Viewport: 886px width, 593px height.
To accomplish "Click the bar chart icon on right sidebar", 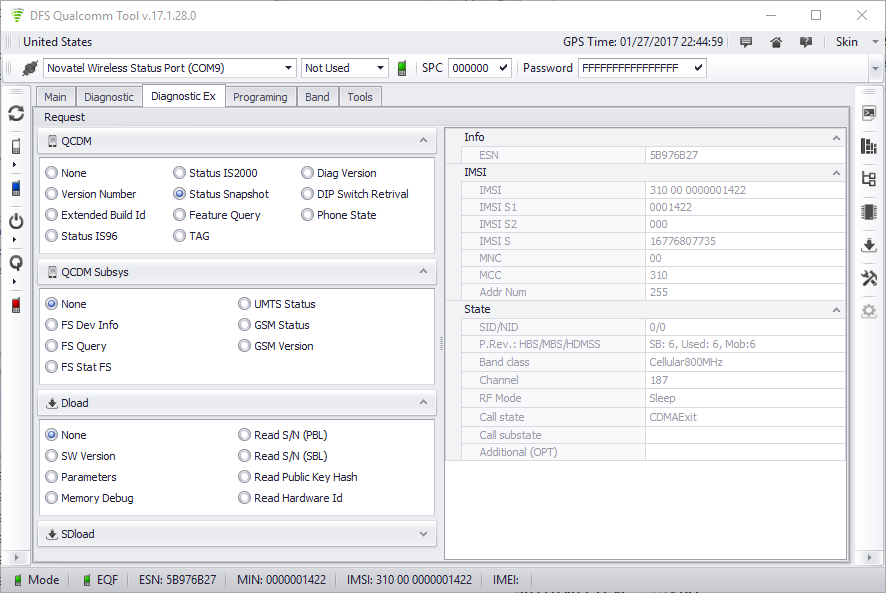I will coord(868,146).
